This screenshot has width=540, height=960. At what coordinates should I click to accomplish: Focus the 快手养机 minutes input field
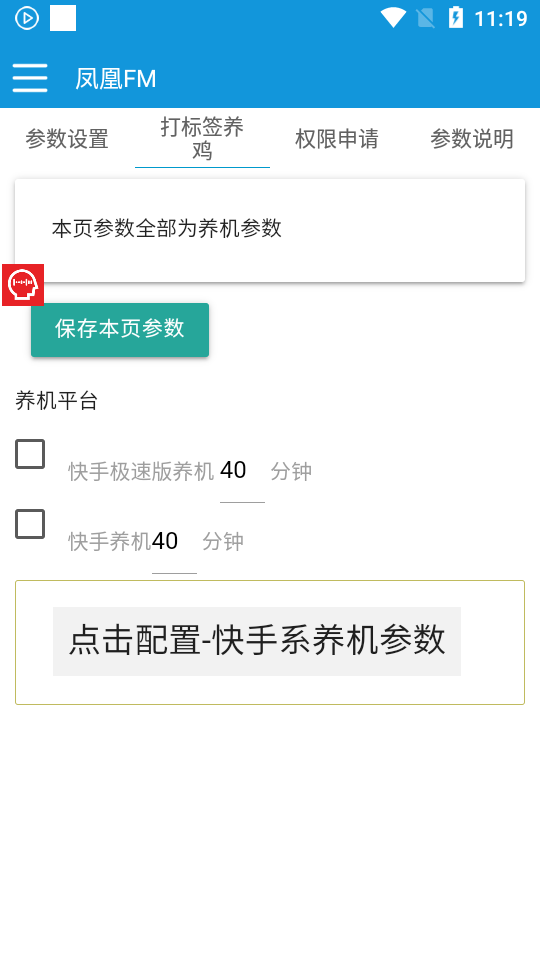click(174, 546)
